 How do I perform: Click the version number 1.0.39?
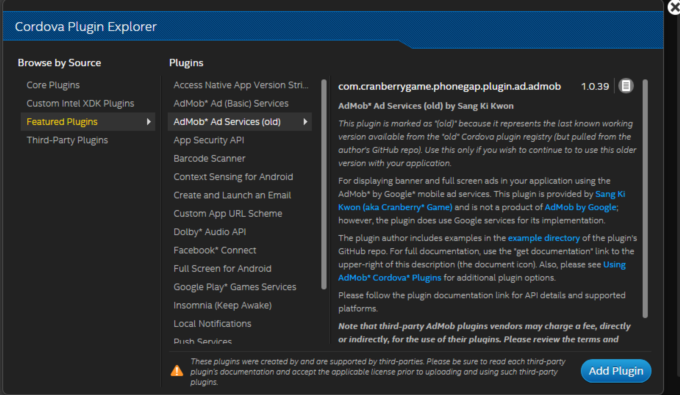(x=595, y=86)
